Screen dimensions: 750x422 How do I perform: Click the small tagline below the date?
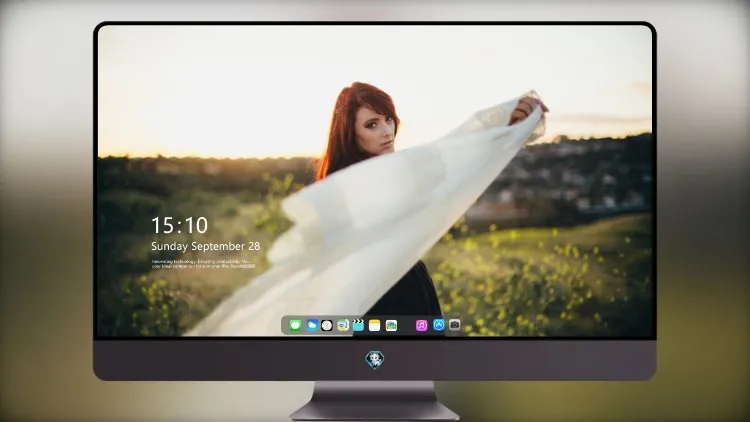click(203, 264)
